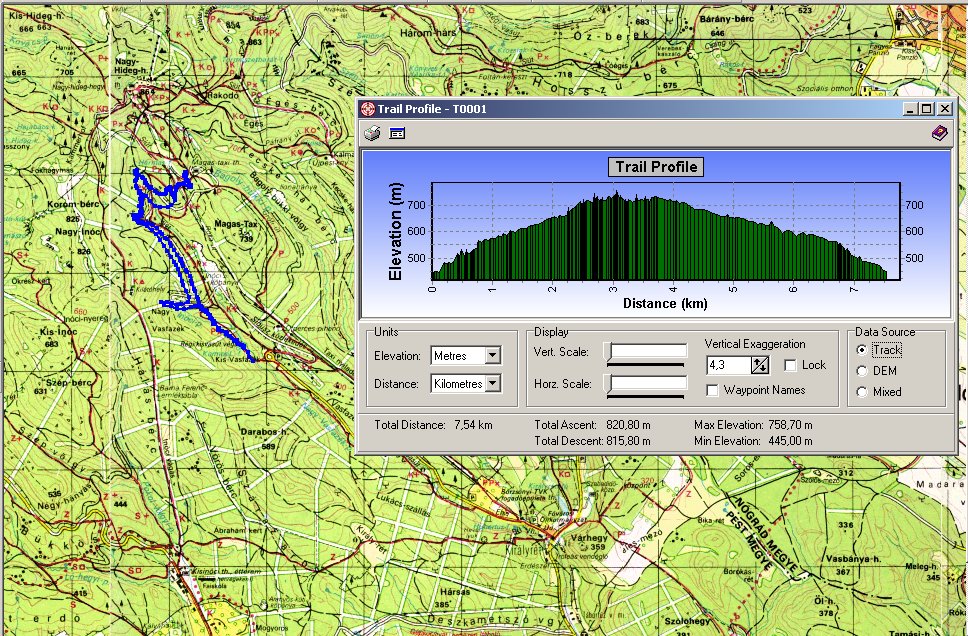Image resolution: width=968 pixels, height=636 pixels.
Task: Enable the Lock checkbox
Action: 790,365
